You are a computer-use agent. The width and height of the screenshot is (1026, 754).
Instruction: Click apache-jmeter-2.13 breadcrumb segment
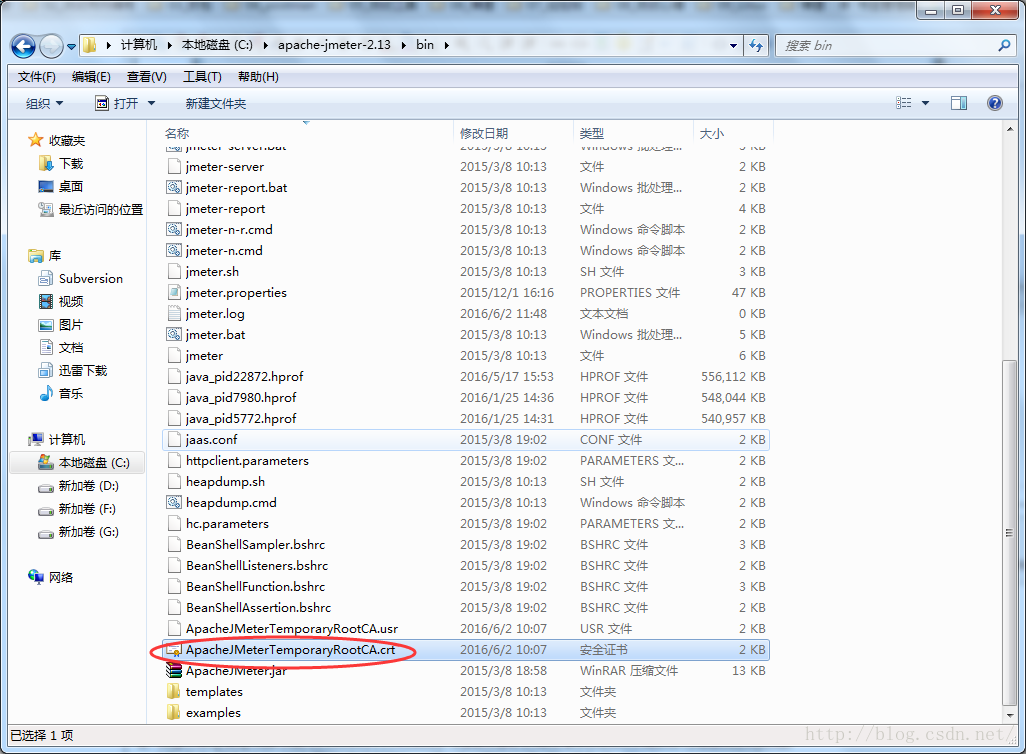[x=334, y=45]
